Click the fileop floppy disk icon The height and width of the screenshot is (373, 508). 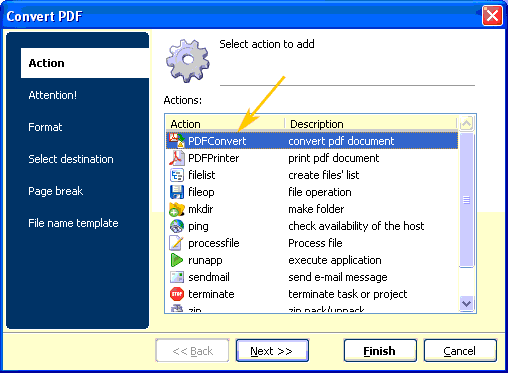[x=177, y=192]
